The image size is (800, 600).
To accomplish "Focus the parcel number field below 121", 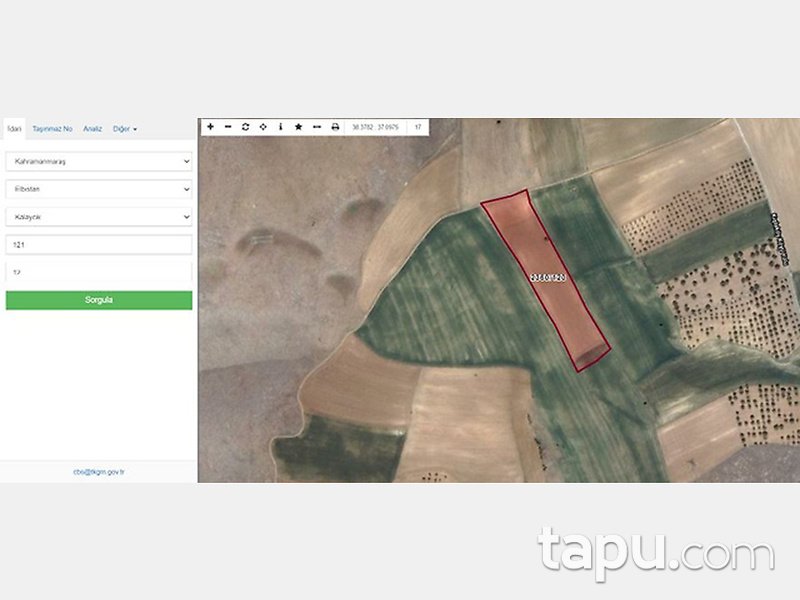I will [x=99, y=272].
